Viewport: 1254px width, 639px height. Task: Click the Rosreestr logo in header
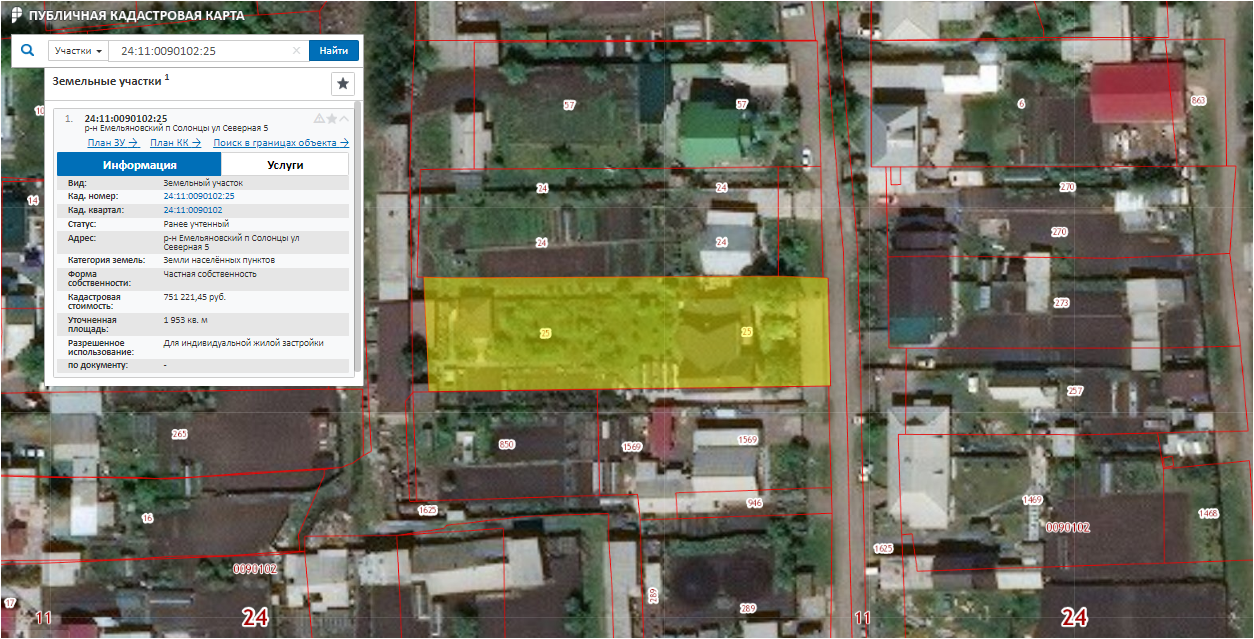pos(16,17)
